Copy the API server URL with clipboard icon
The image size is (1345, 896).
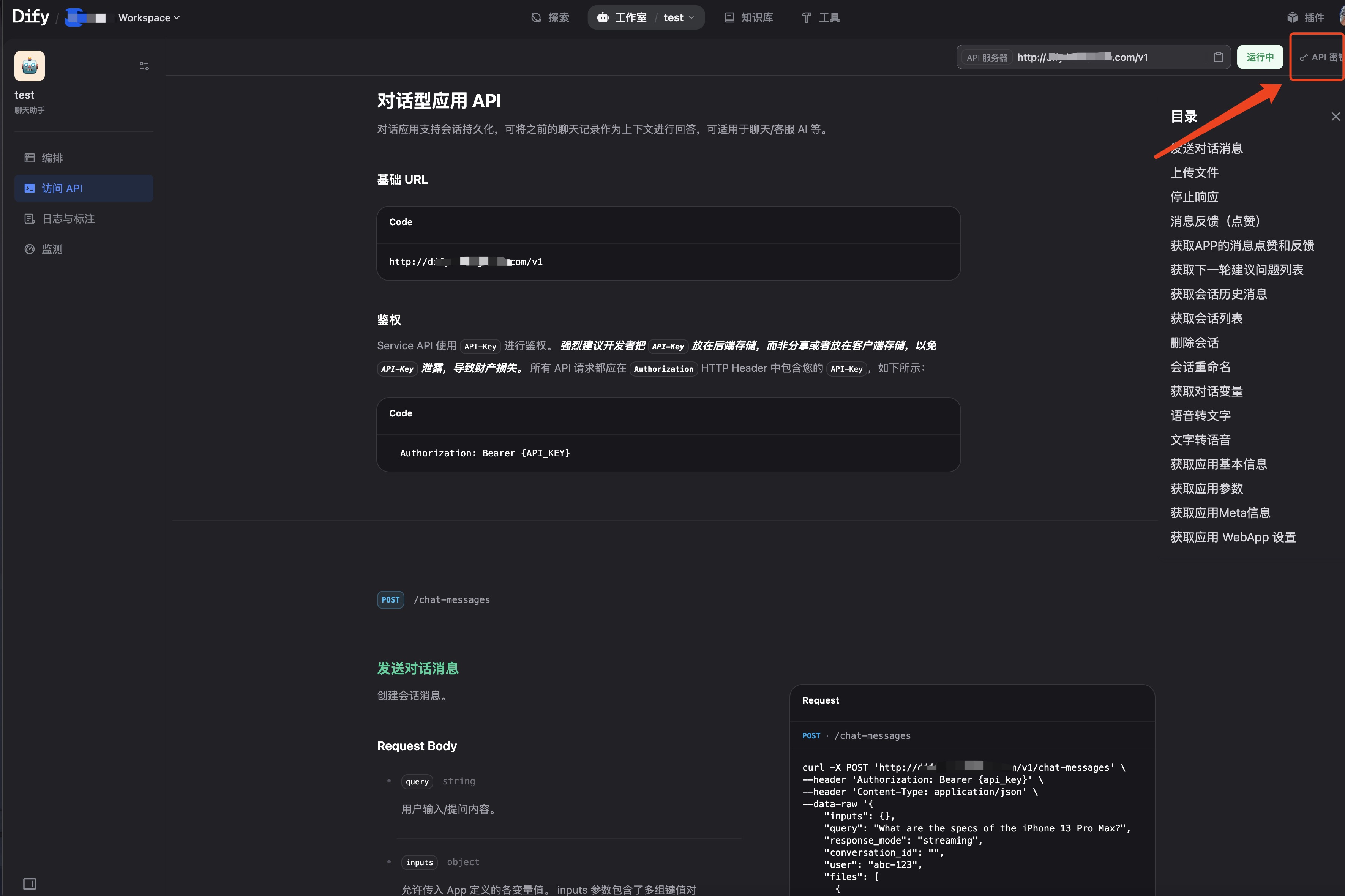coord(1219,57)
